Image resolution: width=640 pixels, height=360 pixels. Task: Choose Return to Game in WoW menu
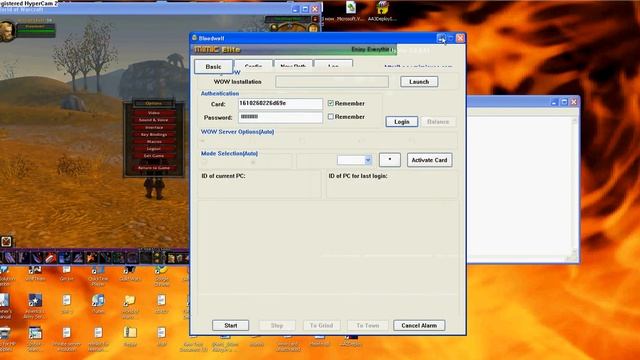pos(154,168)
